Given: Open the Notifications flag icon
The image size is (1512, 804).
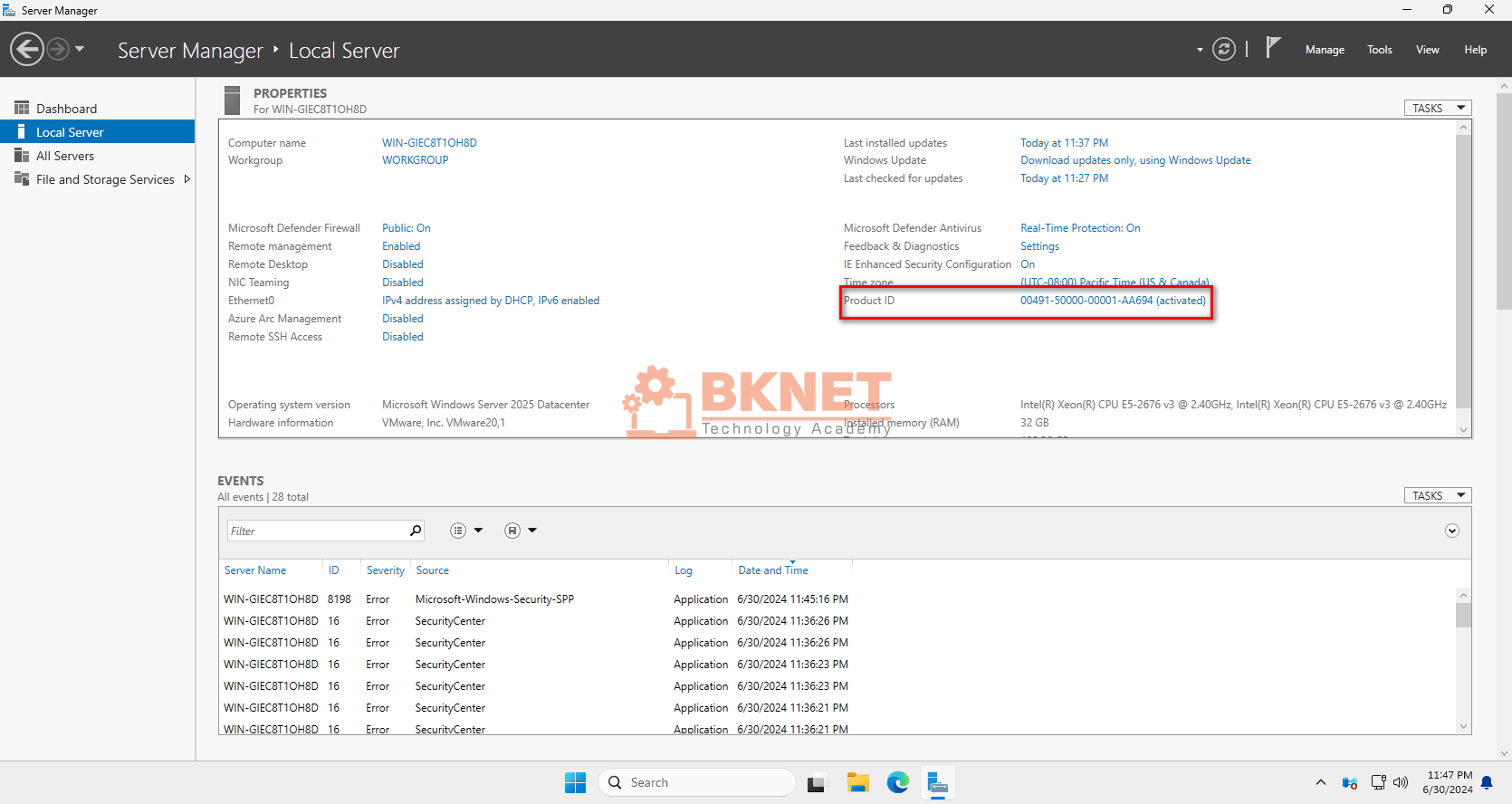Looking at the screenshot, I should coord(1273,48).
